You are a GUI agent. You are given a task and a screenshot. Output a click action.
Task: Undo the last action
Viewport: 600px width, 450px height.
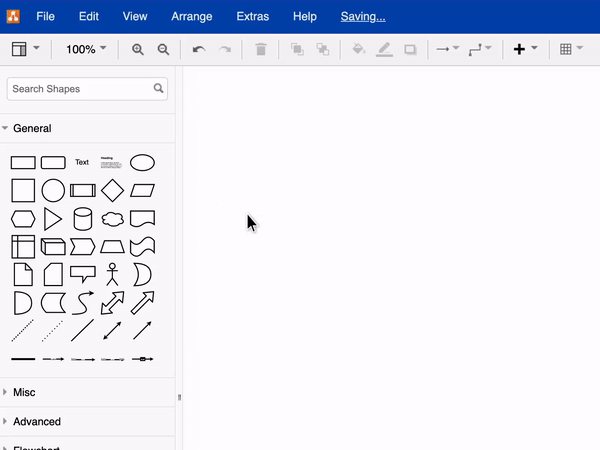(x=199, y=49)
